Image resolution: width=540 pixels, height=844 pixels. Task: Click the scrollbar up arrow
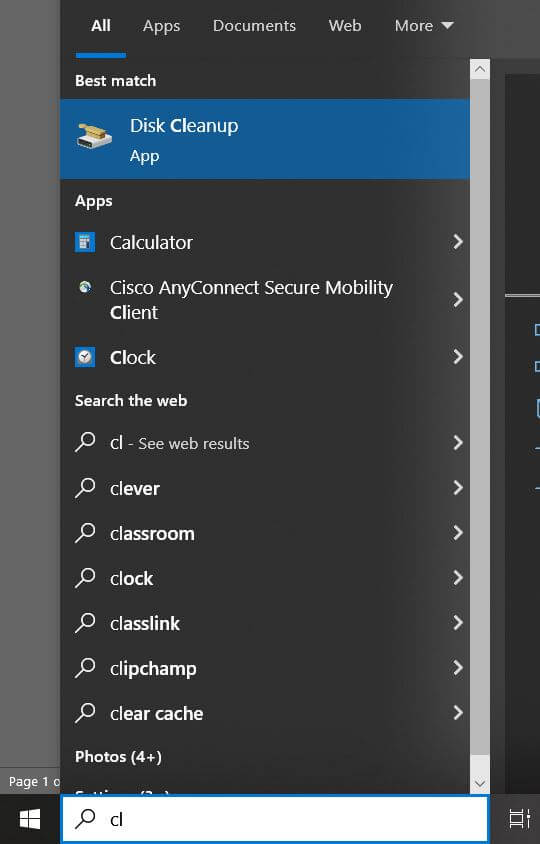pos(480,69)
